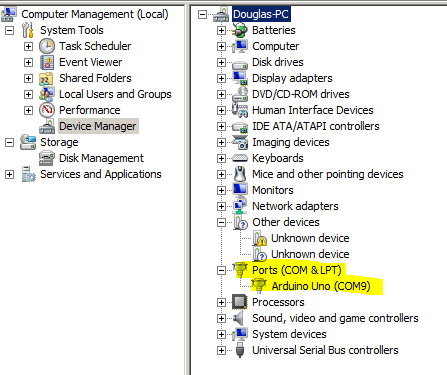Click the Batteries category icon
447x375 pixels.
240,30
